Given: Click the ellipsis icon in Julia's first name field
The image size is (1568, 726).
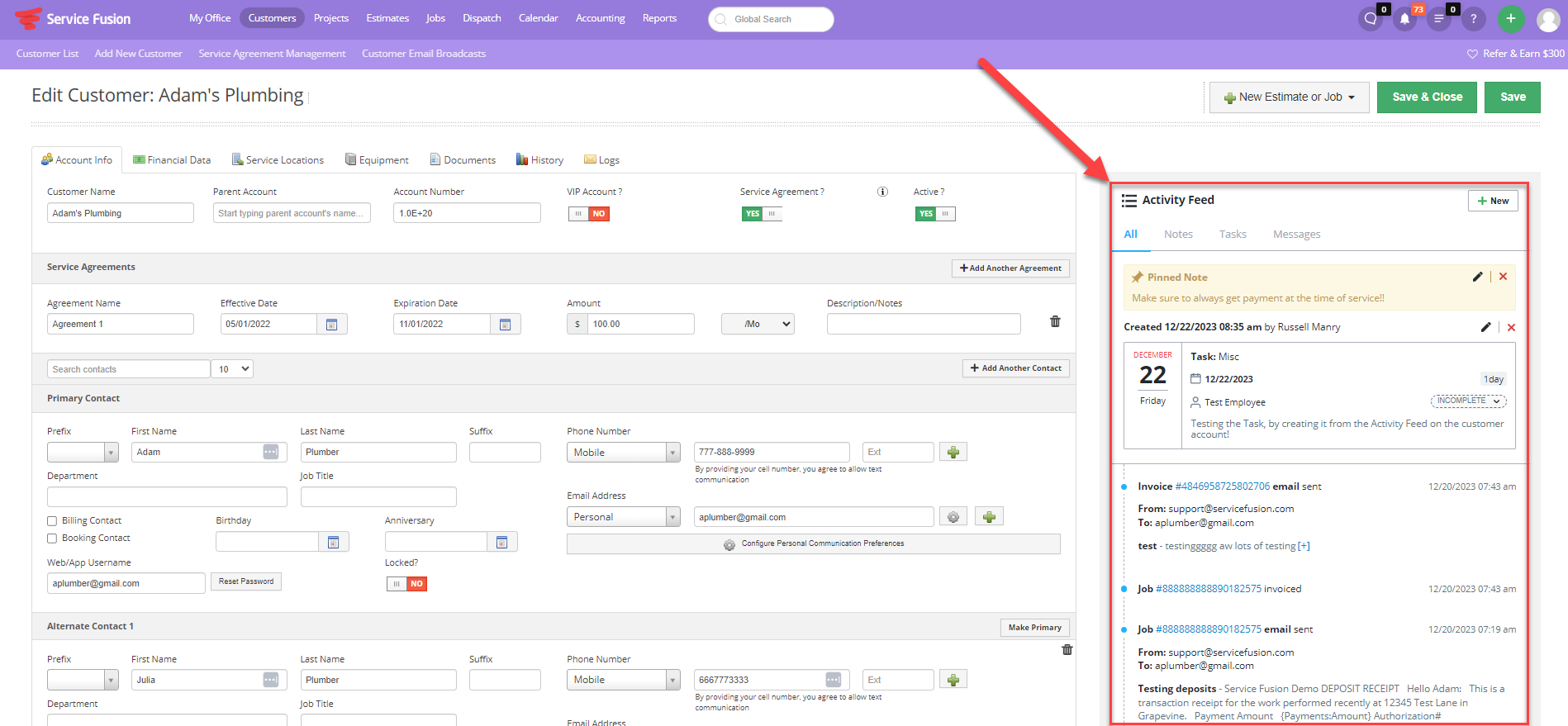Looking at the screenshot, I should tap(271, 680).
